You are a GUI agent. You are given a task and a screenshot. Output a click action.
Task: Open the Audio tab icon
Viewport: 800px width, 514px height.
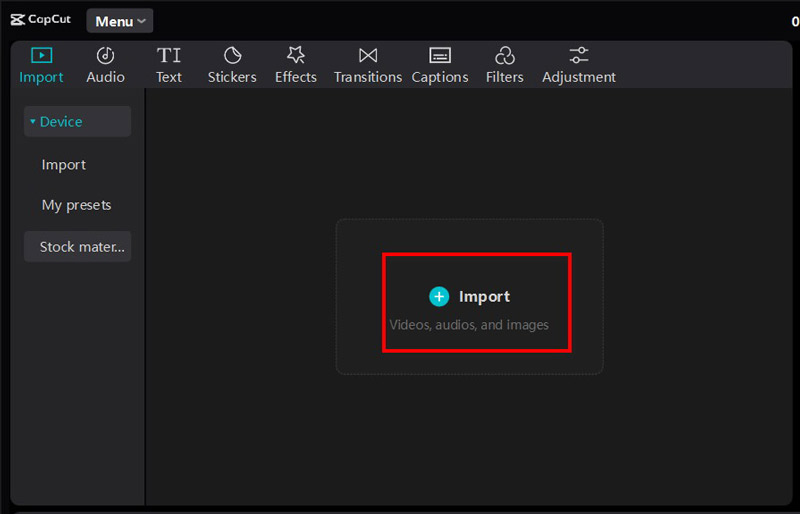pyautogui.click(x=106, y=55)
